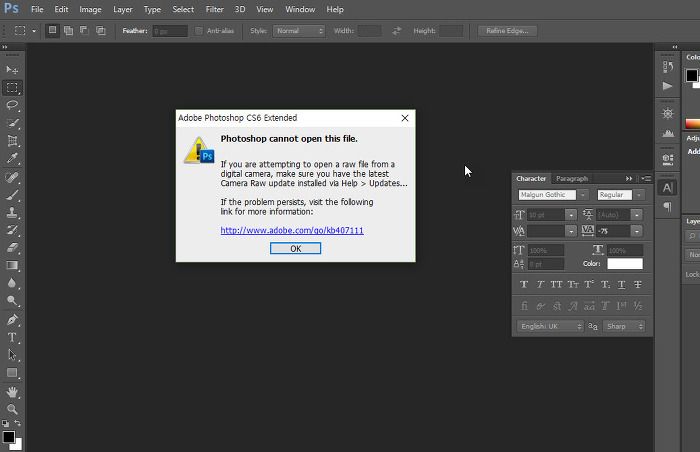
Task: Toggle Faux Bold in Character panel
Action: (x=524, y=285)
